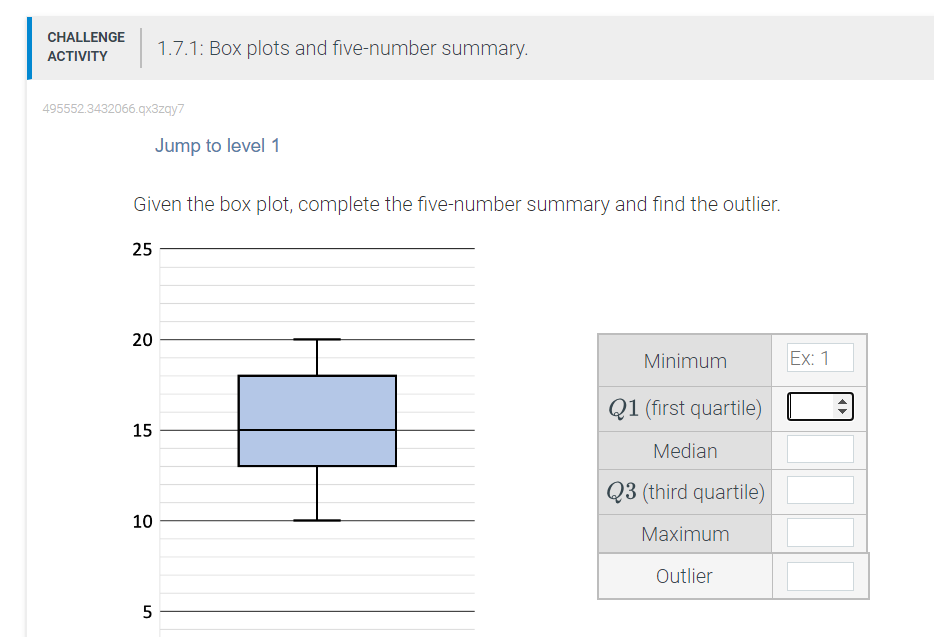Click the Outlier input field

(x=820, y=576)
